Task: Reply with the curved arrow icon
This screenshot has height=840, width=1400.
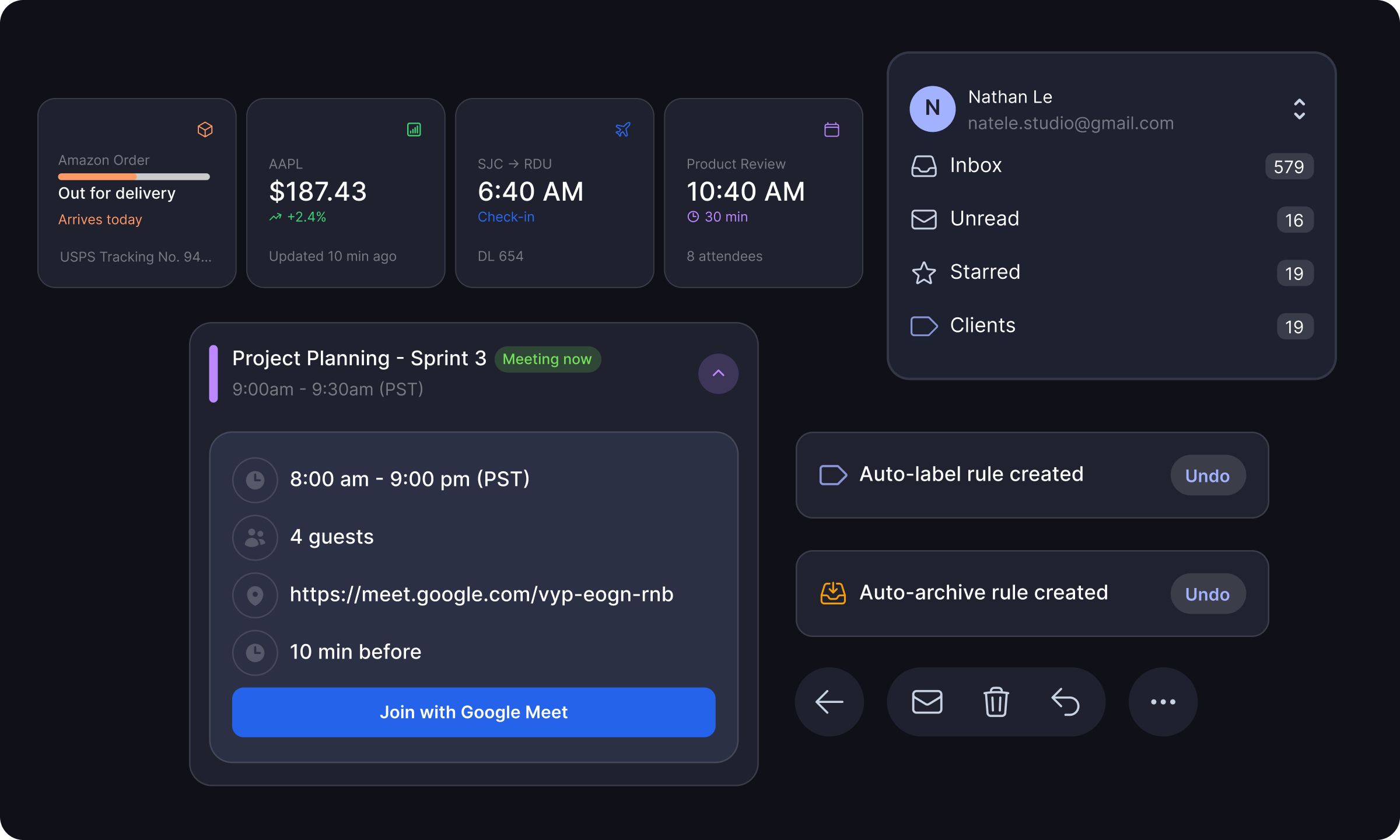Action: (1065, 702)
